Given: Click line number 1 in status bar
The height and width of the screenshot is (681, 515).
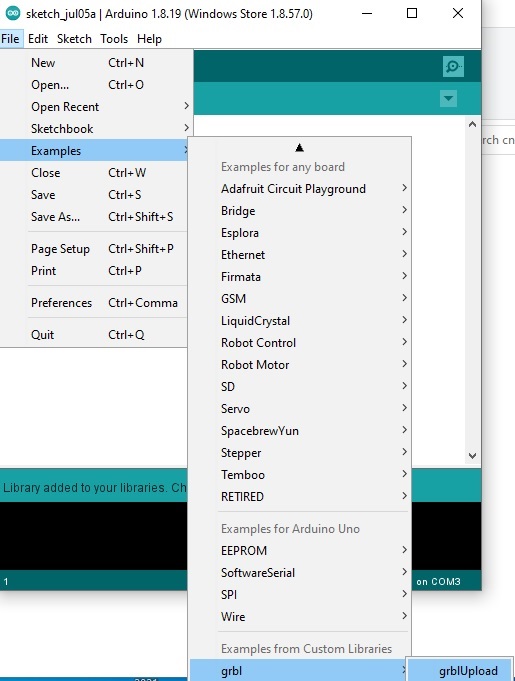Looking at the screenshot, I should click(x=6, y=582).
